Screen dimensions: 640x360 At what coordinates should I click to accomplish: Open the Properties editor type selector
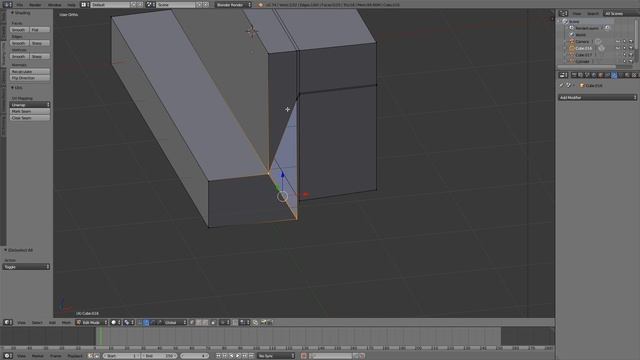point(563,75)
